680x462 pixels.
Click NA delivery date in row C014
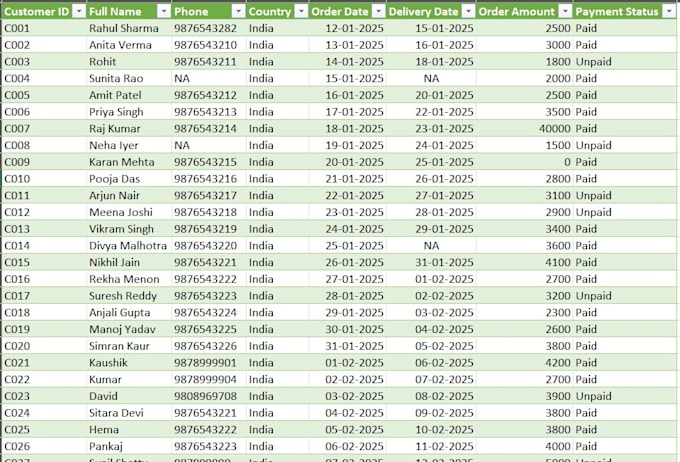431,246
